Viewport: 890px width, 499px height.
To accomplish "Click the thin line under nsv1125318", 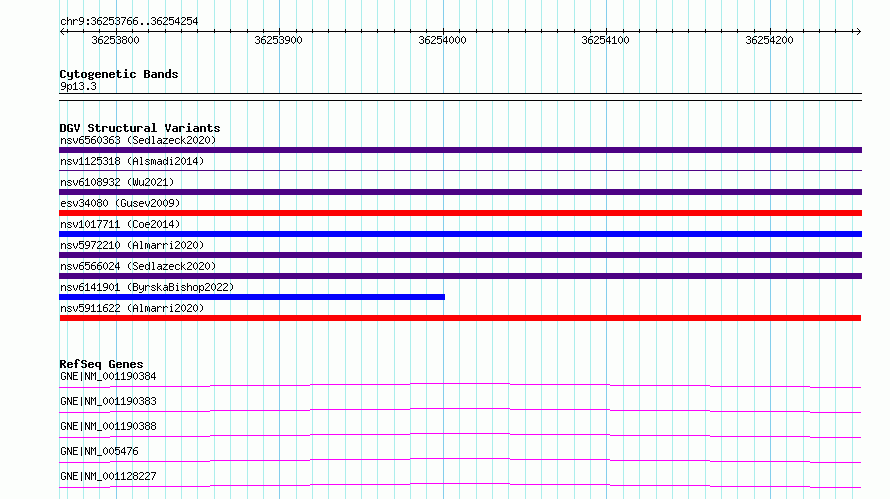I will click(x=460, y=170).
